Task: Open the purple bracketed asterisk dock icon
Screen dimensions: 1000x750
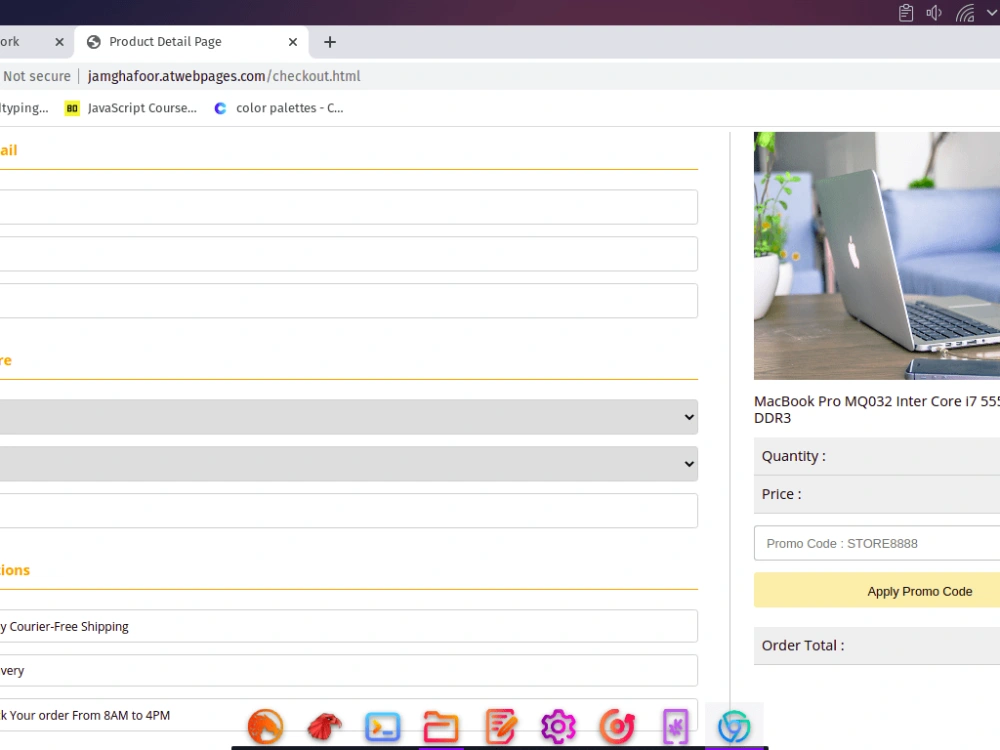Action: [x=675, y=726]
